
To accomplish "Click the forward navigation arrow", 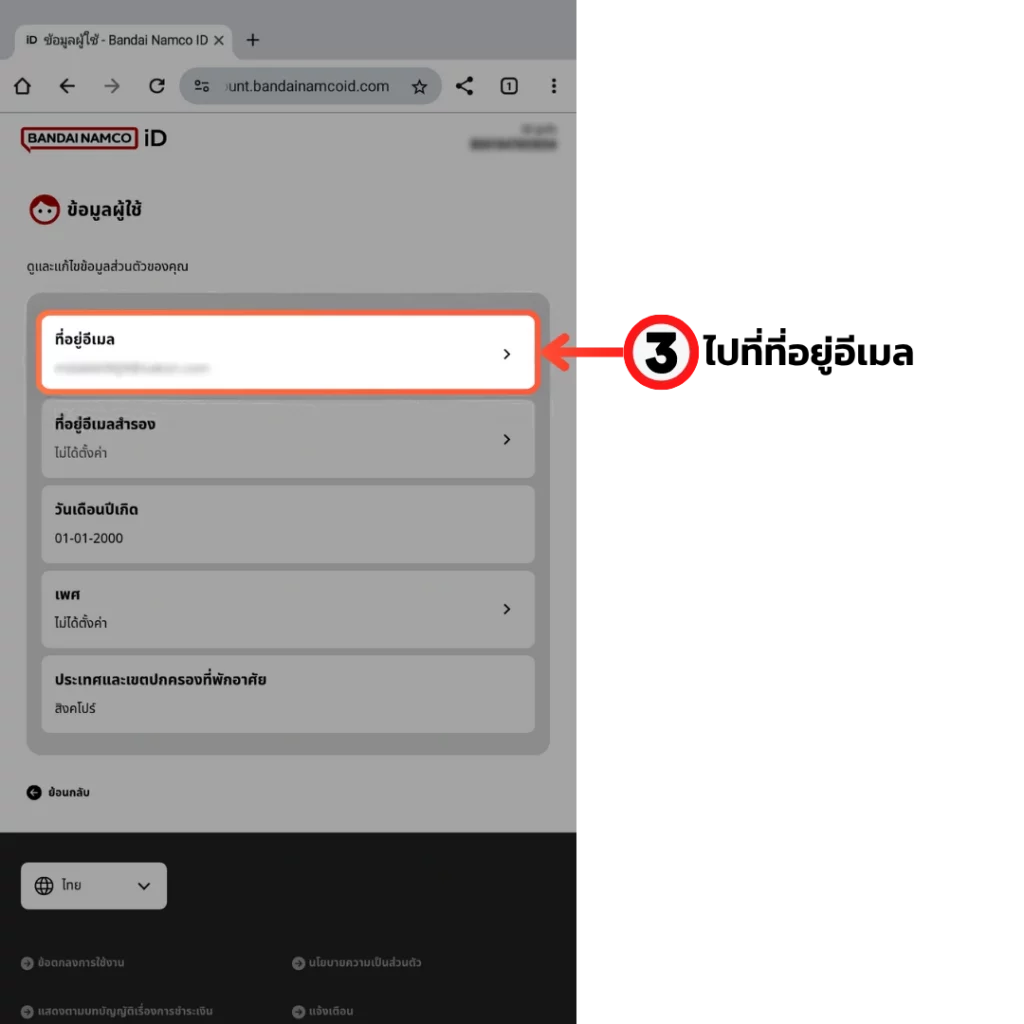I will pos(112,86).
